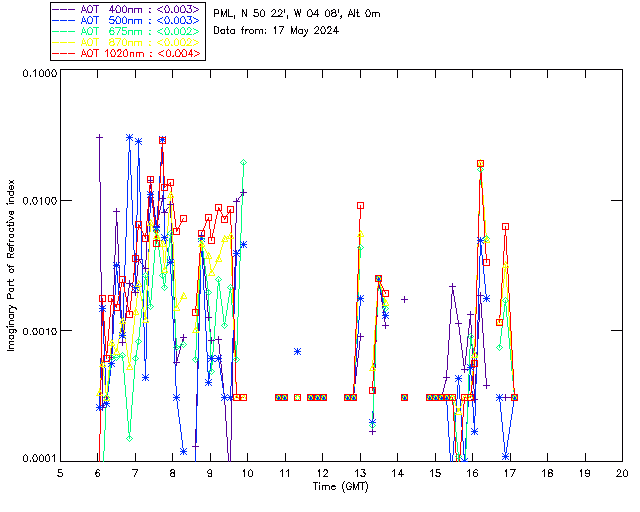Click the x-axis tick label 14
Screen dimensions: 640x512
click(x=398, y=473)
